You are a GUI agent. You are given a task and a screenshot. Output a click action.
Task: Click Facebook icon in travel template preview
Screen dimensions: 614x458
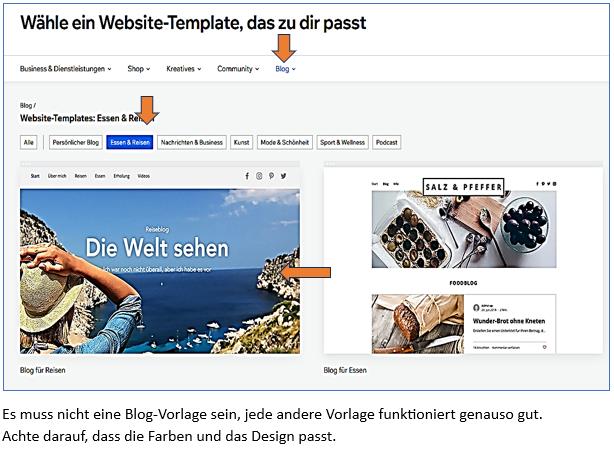coord(247,176)
